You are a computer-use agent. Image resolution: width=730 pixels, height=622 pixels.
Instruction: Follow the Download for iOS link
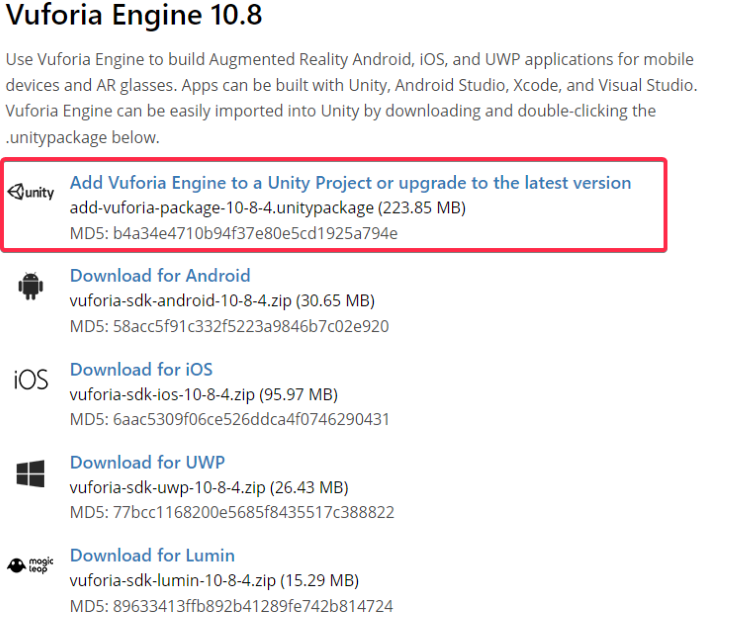pos(141,370)
